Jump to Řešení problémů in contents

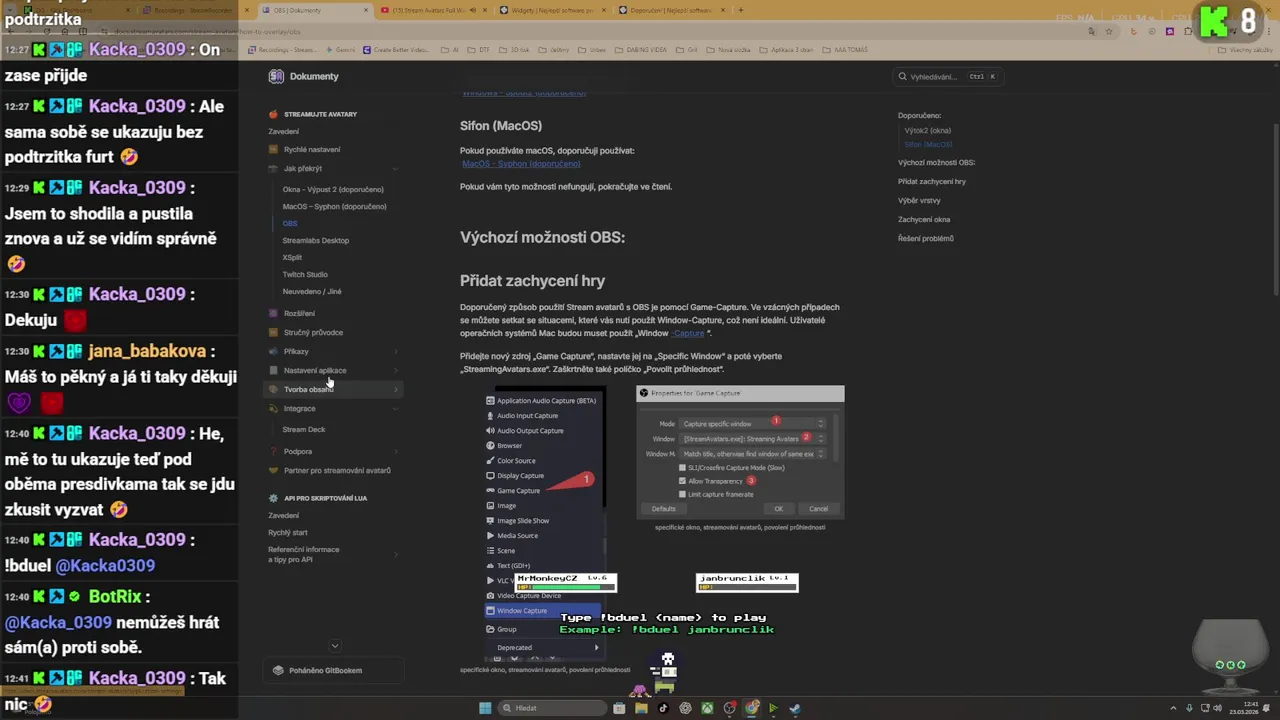pos(926,238)
